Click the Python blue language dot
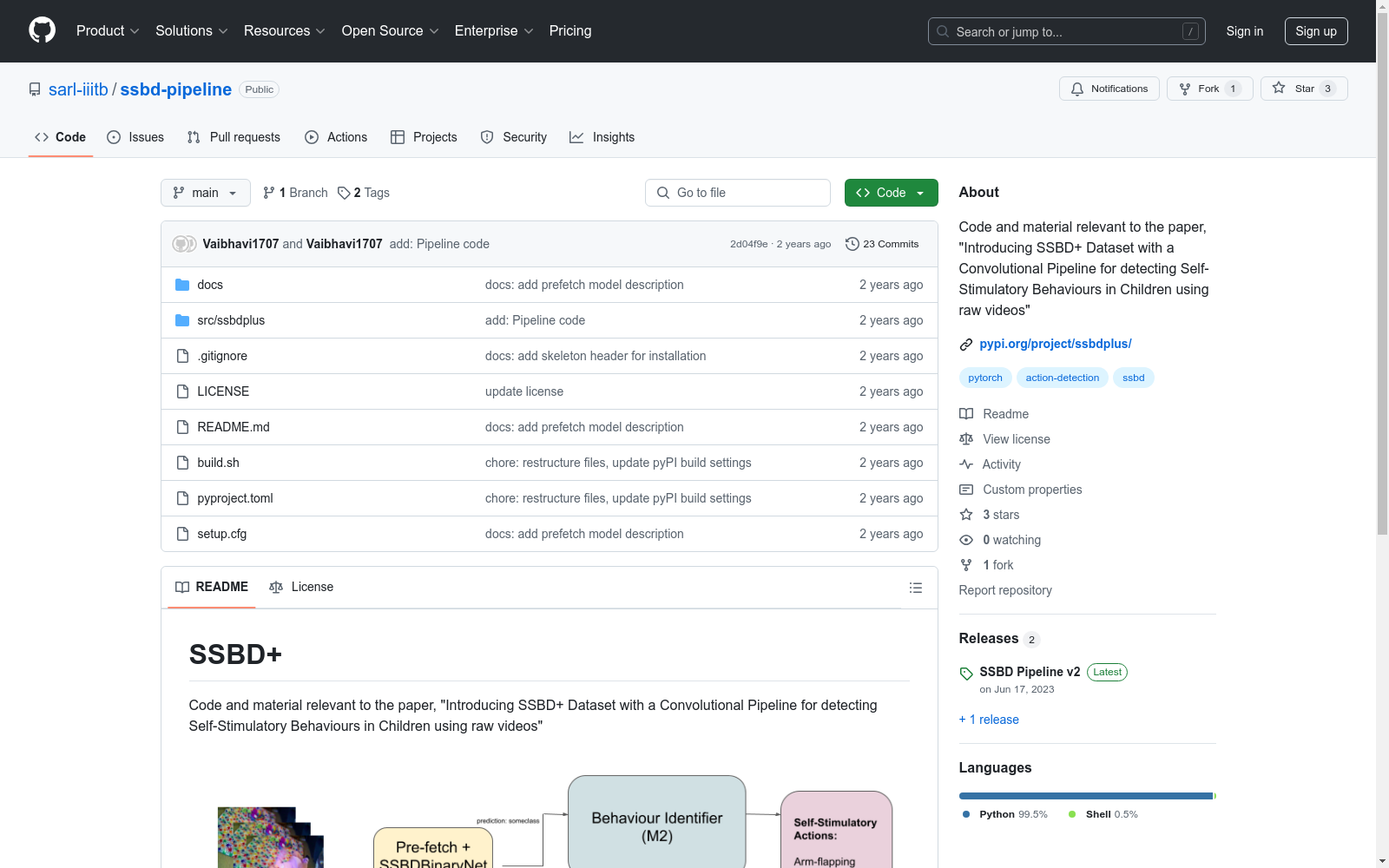The height and width of the screenshot is (868, 1389). pos(966,814)
